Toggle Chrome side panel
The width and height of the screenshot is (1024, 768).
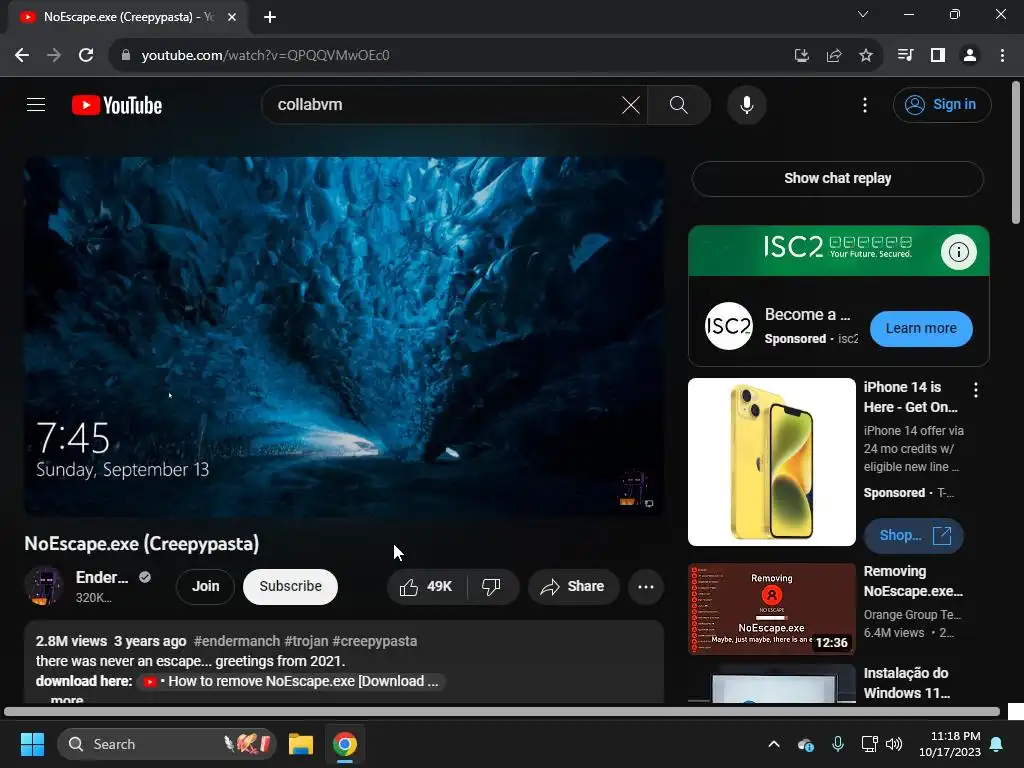point(938,55)
